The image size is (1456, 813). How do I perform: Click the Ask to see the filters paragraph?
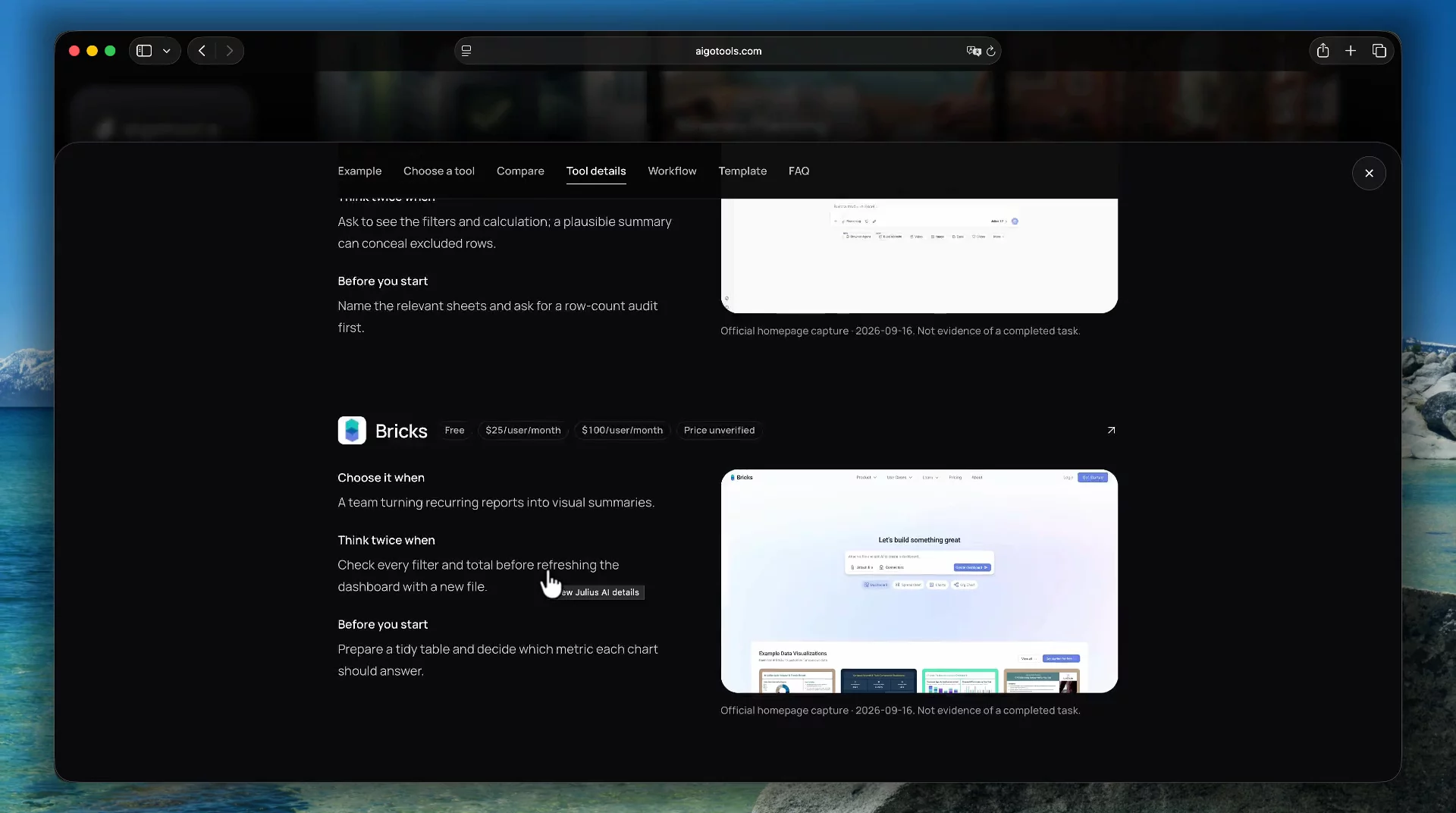[x=504, y=233]
